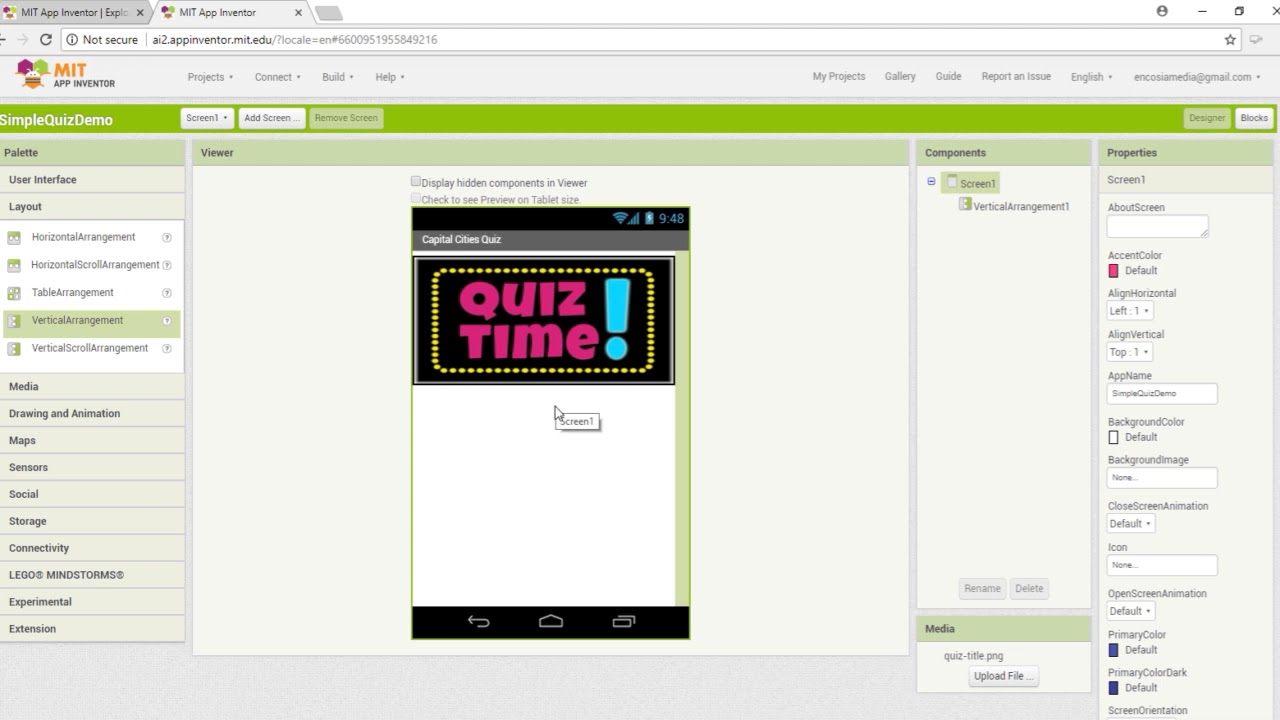Open the Connect menu
This screenshot has height=720, width=1280.
277,77
